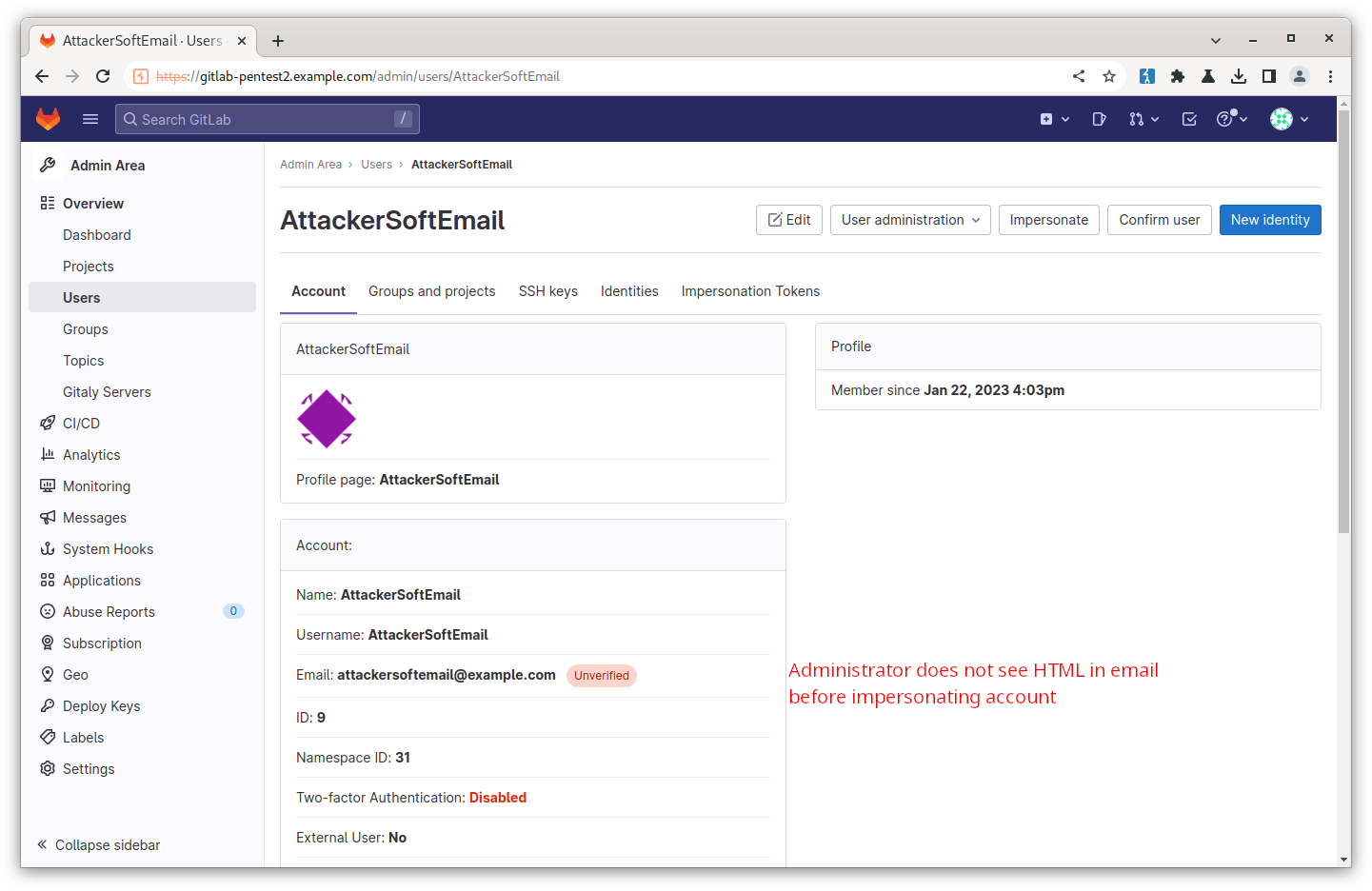Click the share icon in address bar
The image size is (1372, 891).
tap(1079, 76)
